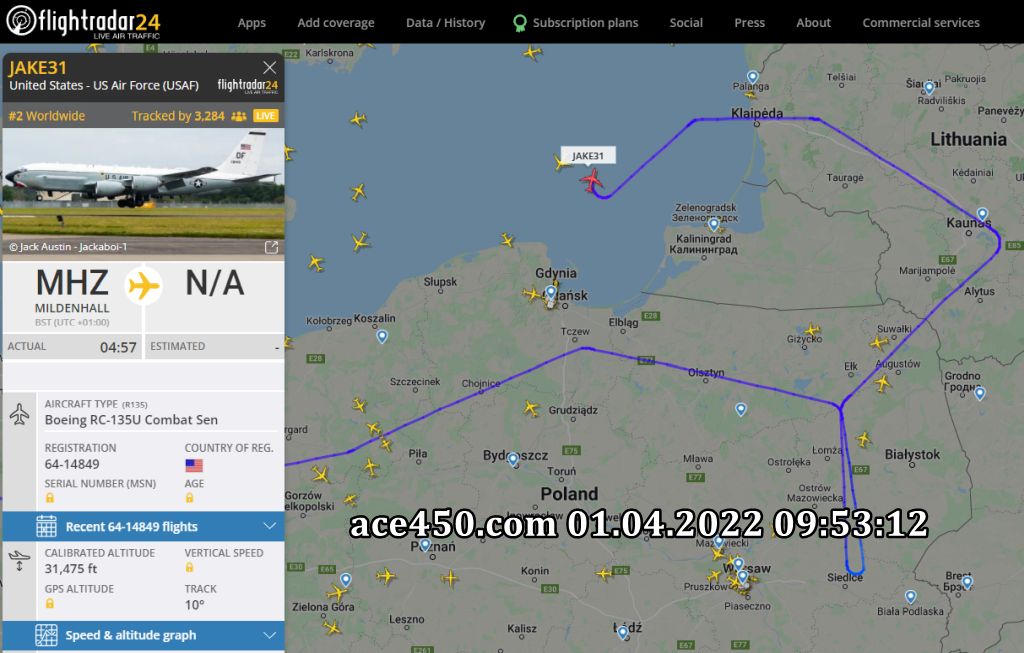Click the LIVE badge
1024x653 pixels.
265,116
